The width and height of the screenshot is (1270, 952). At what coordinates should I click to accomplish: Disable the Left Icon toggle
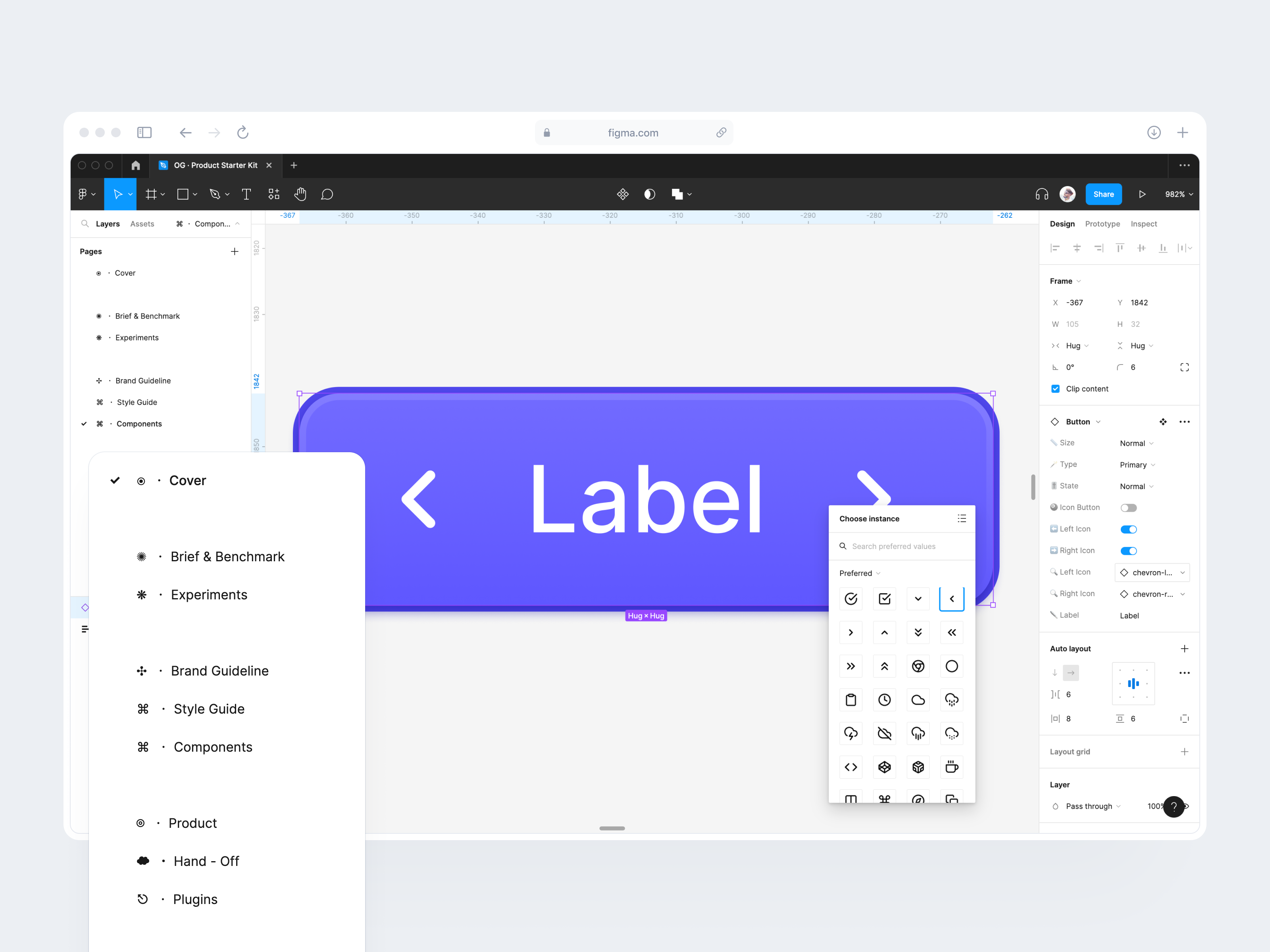point(1128,529)
